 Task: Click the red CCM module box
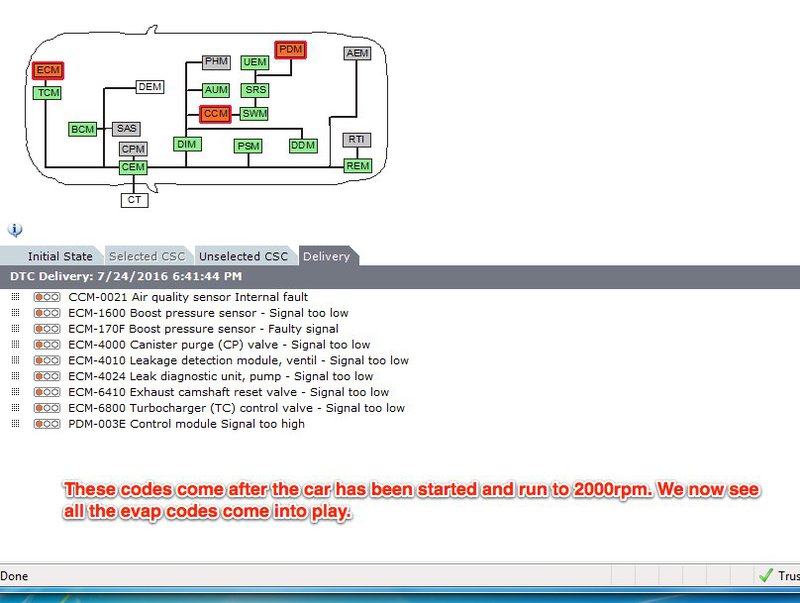(x=216, y=114)
